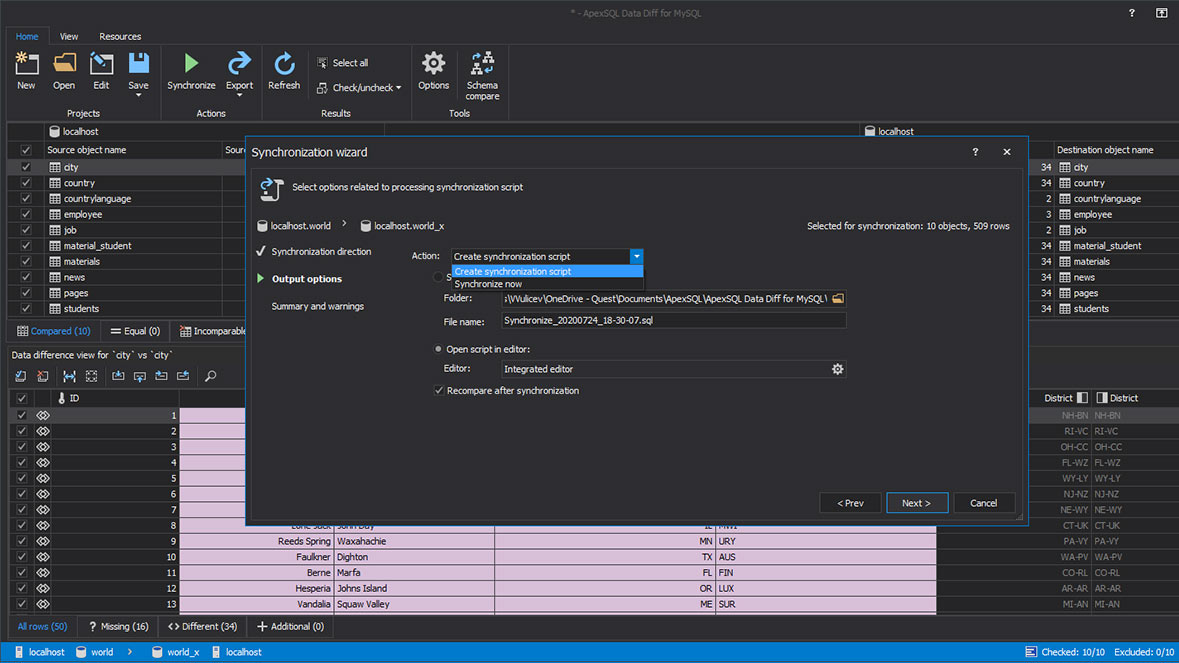1179x663 pixels.
Task: Uncheck Recompare after synchronization
Action: [x=438, y=390]
